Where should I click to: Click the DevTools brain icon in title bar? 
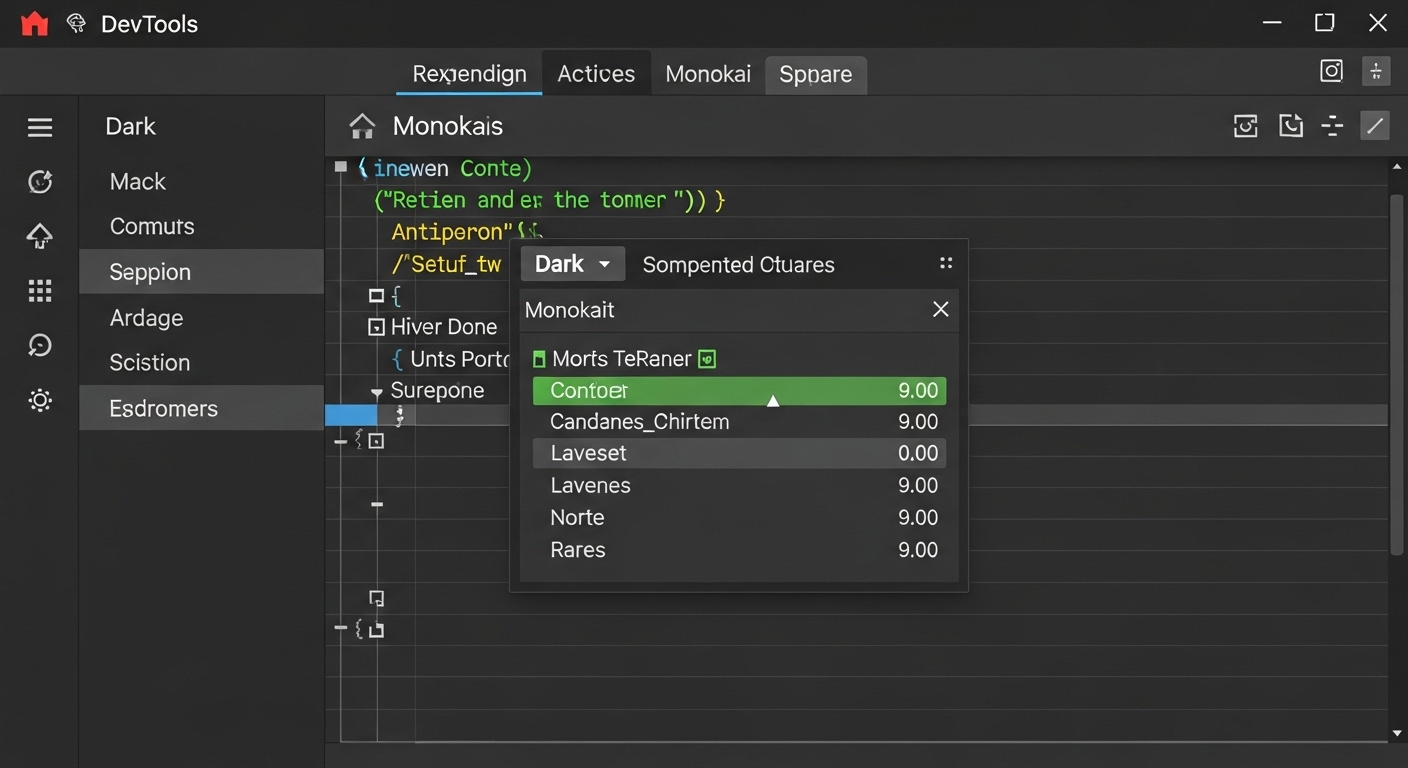coord(76,24)
